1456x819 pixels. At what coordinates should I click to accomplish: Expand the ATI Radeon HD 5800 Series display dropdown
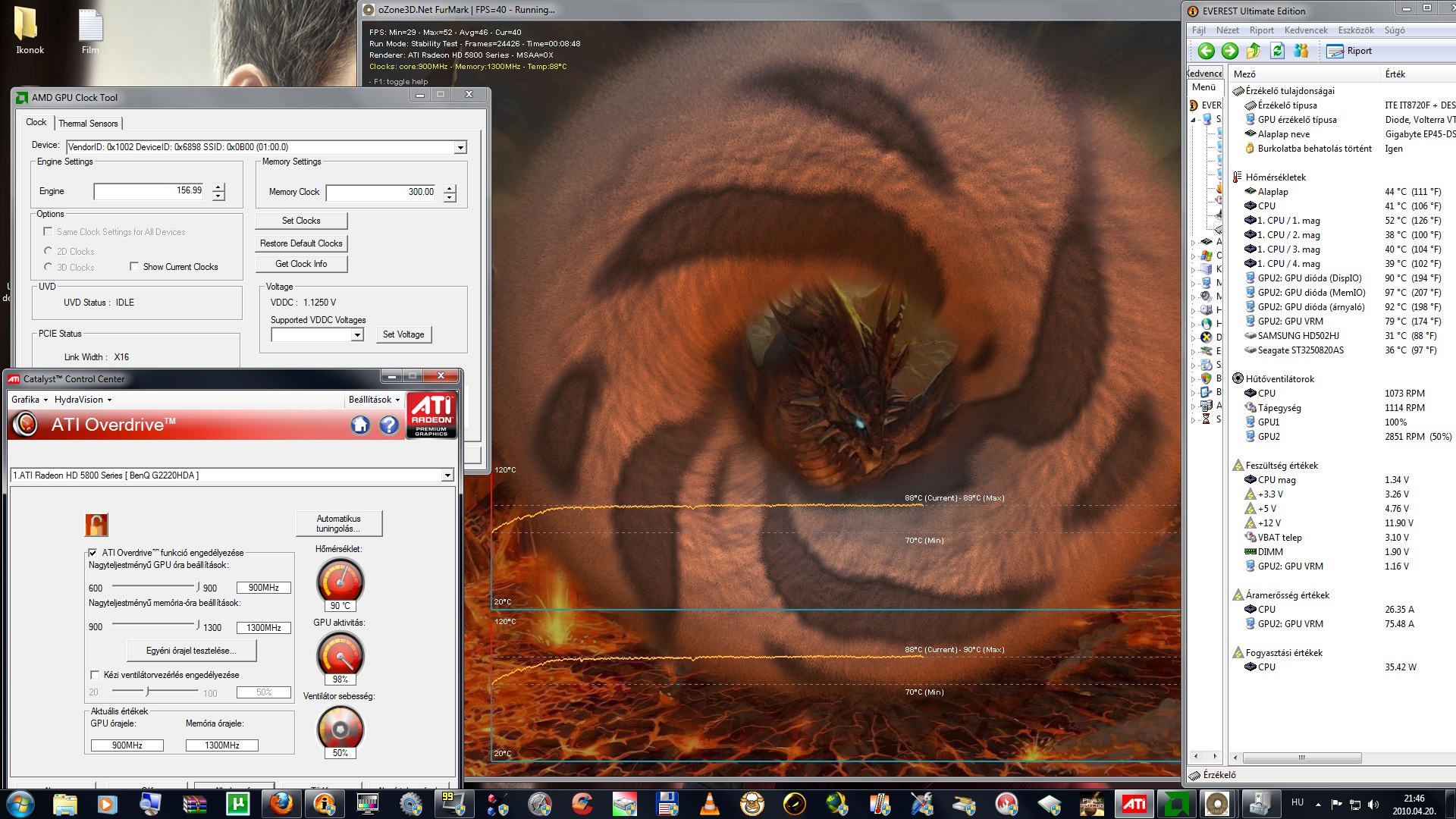tap(447, 475)
